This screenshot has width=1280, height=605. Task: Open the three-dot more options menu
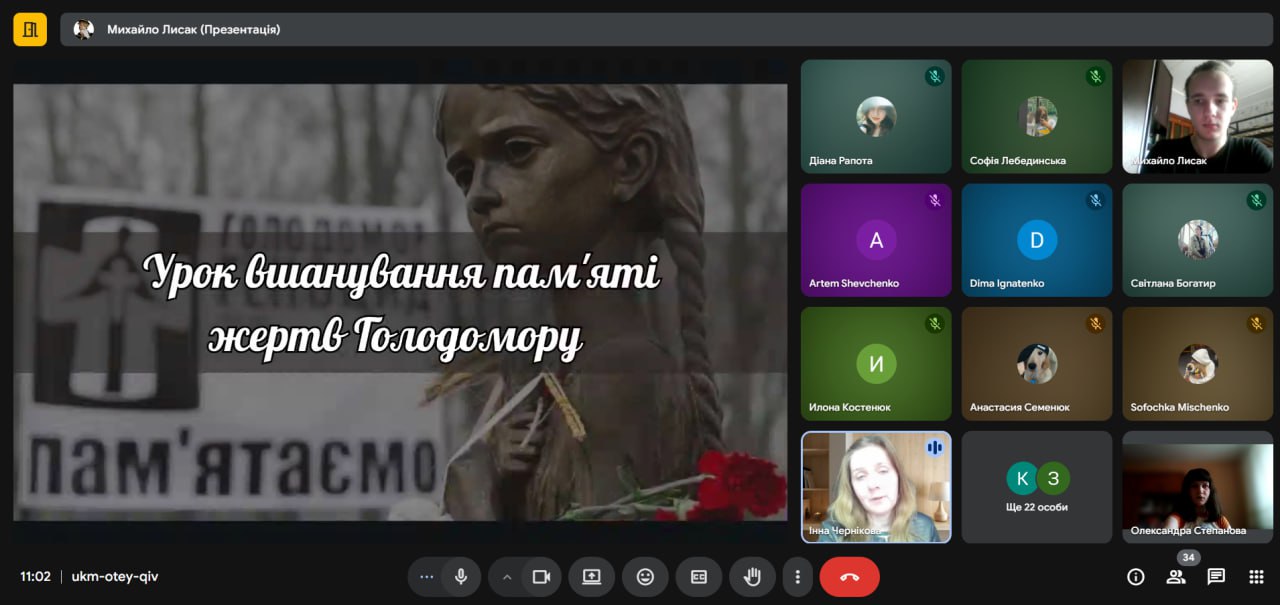pos(797,577)
